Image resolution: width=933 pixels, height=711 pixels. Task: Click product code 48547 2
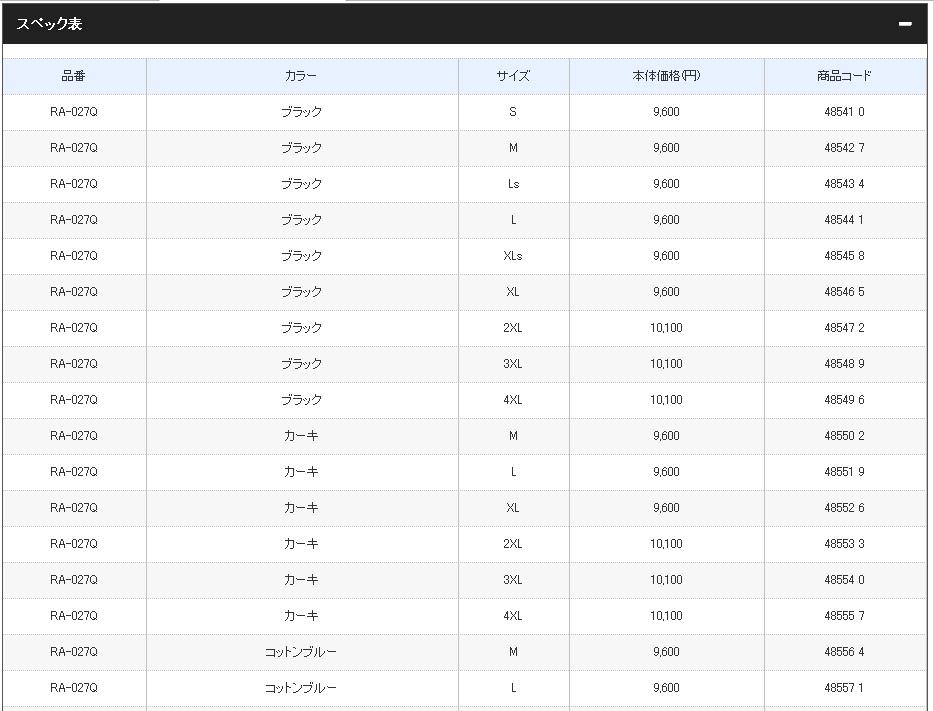[x=844, y=328]
